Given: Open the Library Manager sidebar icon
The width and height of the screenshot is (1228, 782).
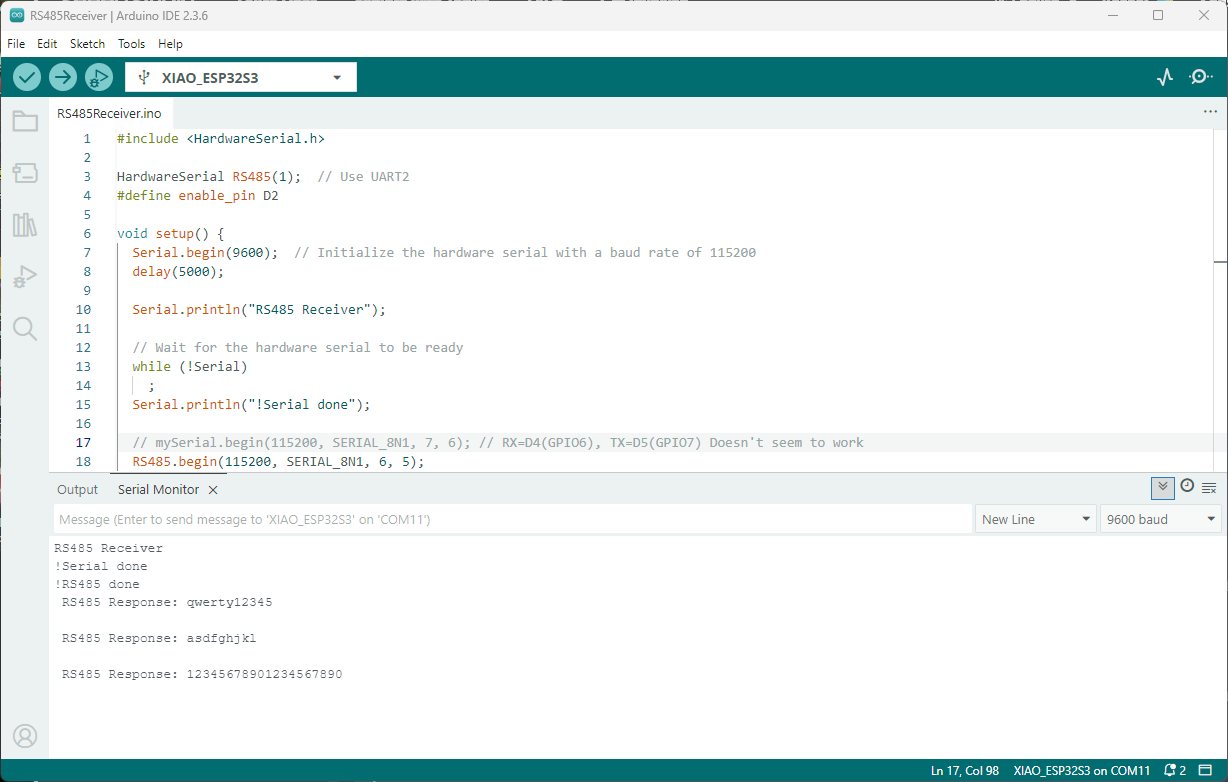Looking at the screenshot, I should point(25,225).
